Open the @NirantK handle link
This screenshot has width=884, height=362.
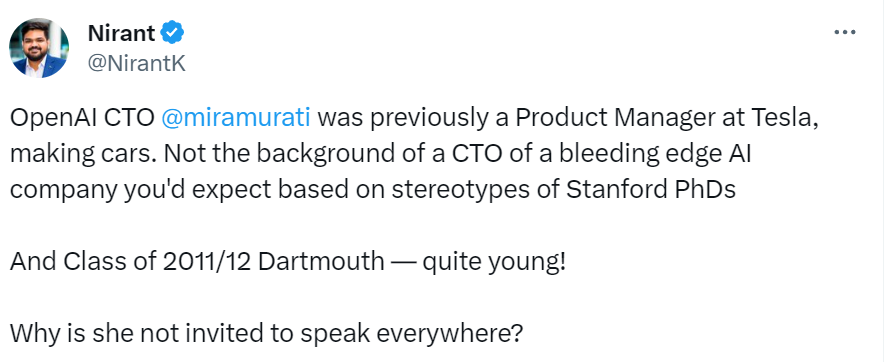click(136, 64)
